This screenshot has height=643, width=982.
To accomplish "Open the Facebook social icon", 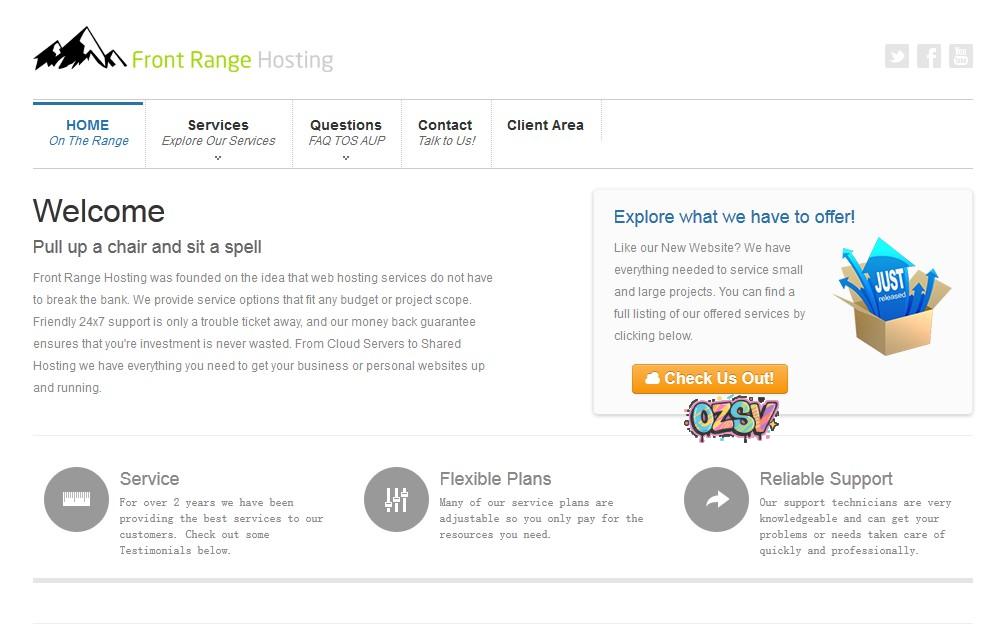I will click(929, 56).
